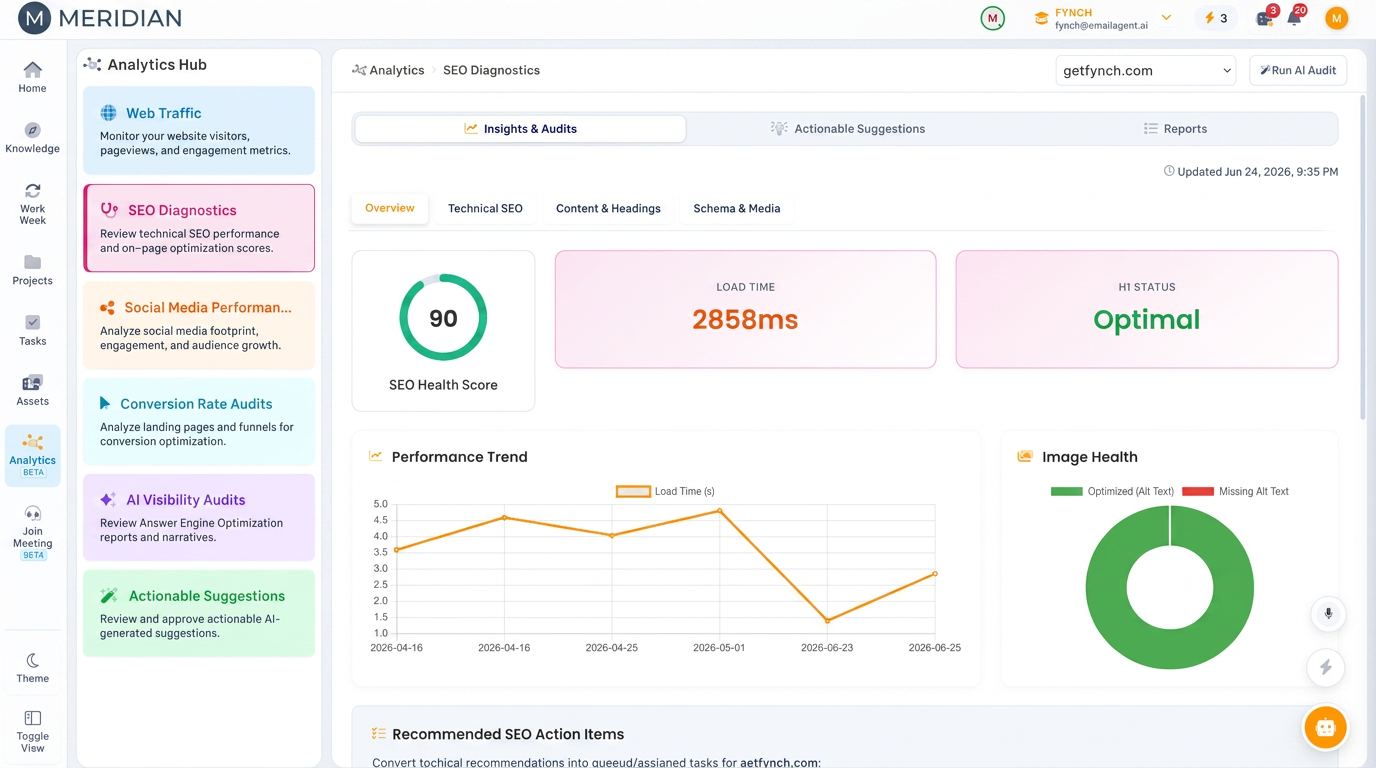Open the orange M profile avatar

tap(1336, 18)
